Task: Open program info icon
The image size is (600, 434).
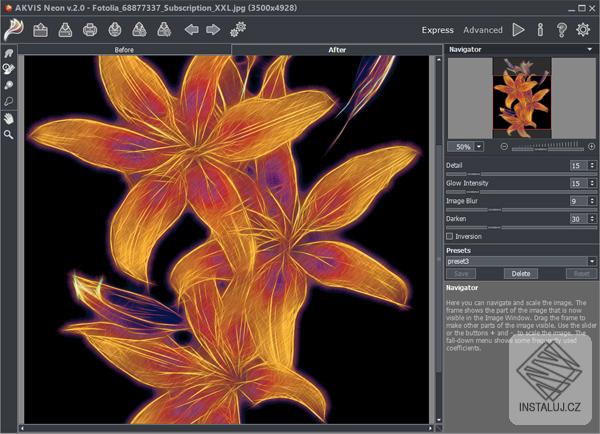Action: point(540,30)
